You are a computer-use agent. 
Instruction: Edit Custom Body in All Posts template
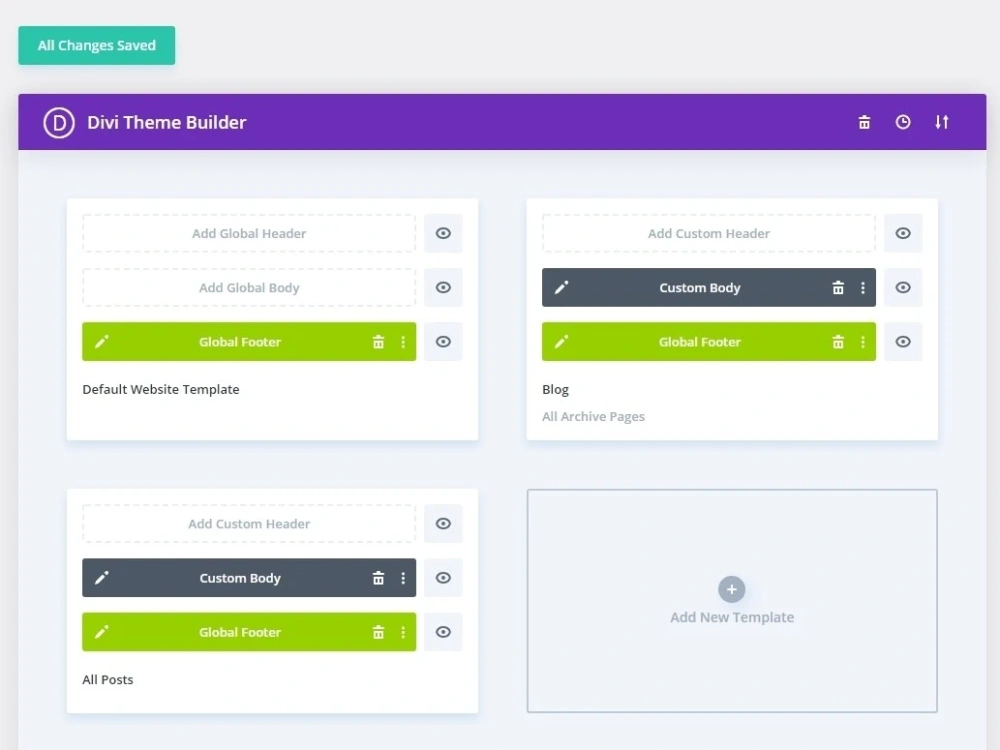pyautogui.click(x=102, y=578)
